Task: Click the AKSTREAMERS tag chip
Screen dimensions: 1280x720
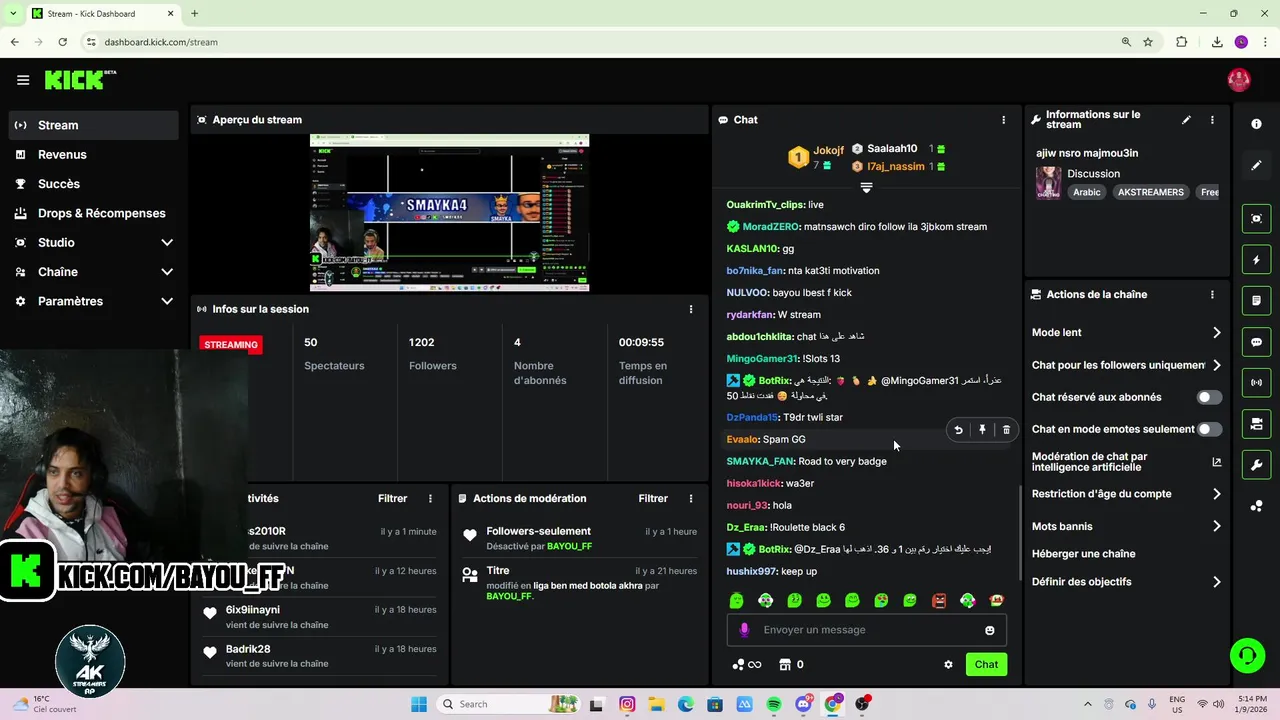Action: 1151,192
